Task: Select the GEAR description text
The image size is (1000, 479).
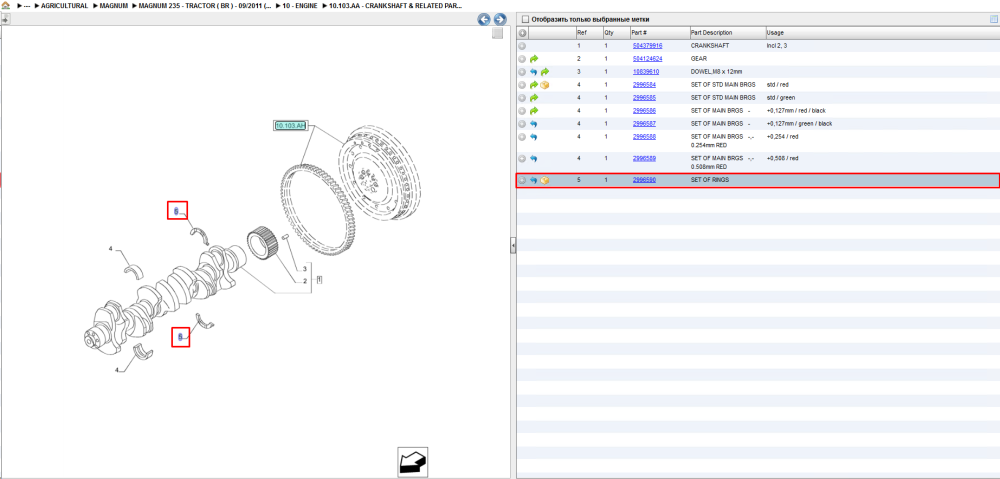Action: coord(698,59)
